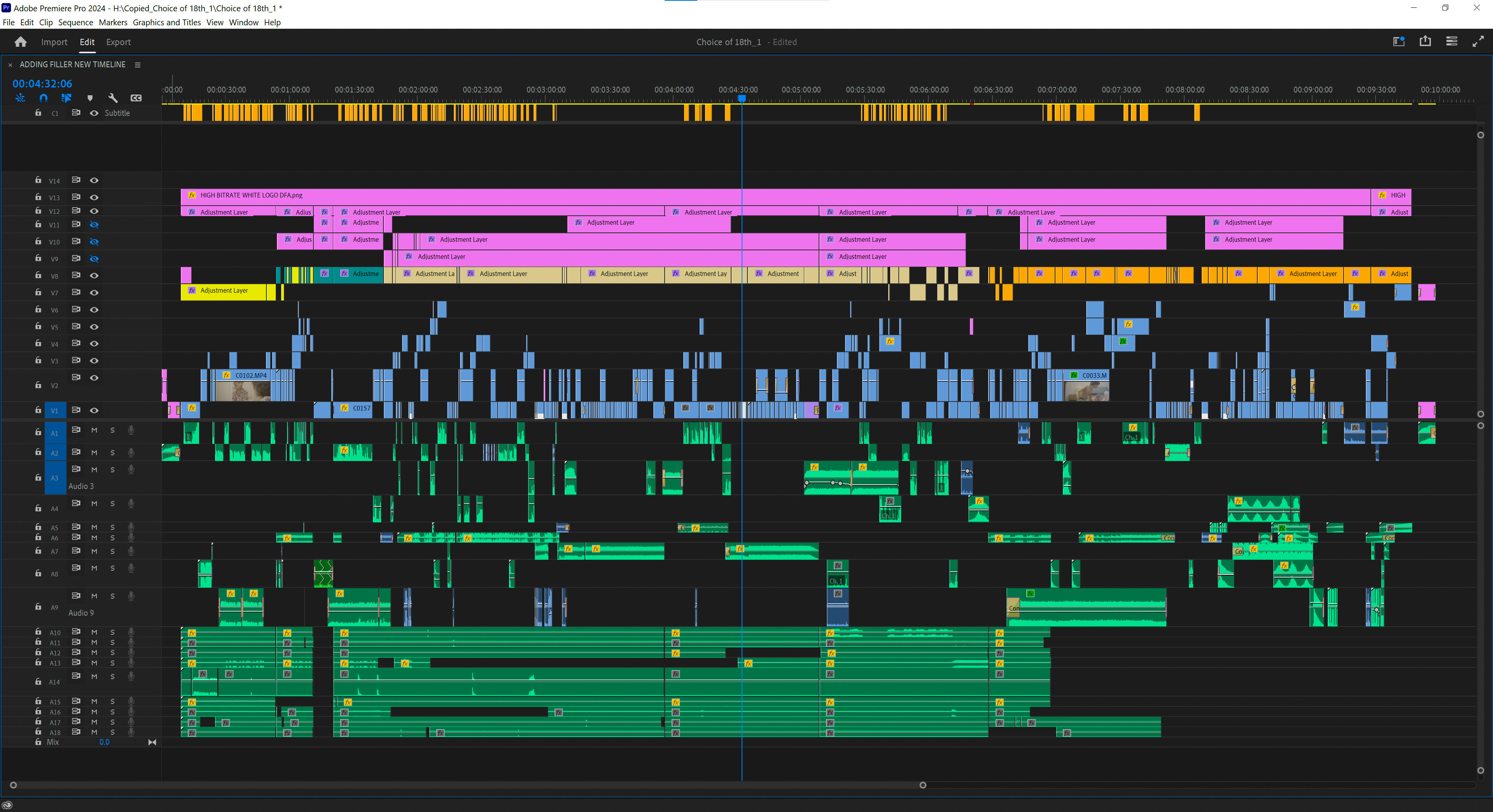Open the File menu
Screen dimensions: 1493x812
[x=9, y=22]
